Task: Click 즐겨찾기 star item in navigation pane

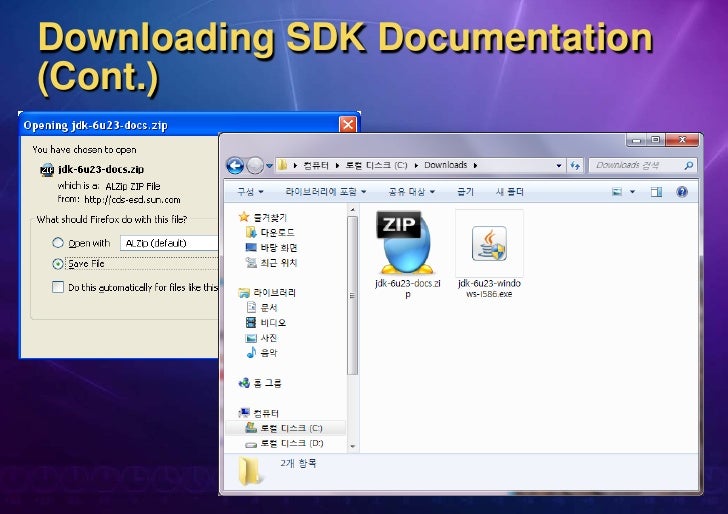Action: [263, 217]
